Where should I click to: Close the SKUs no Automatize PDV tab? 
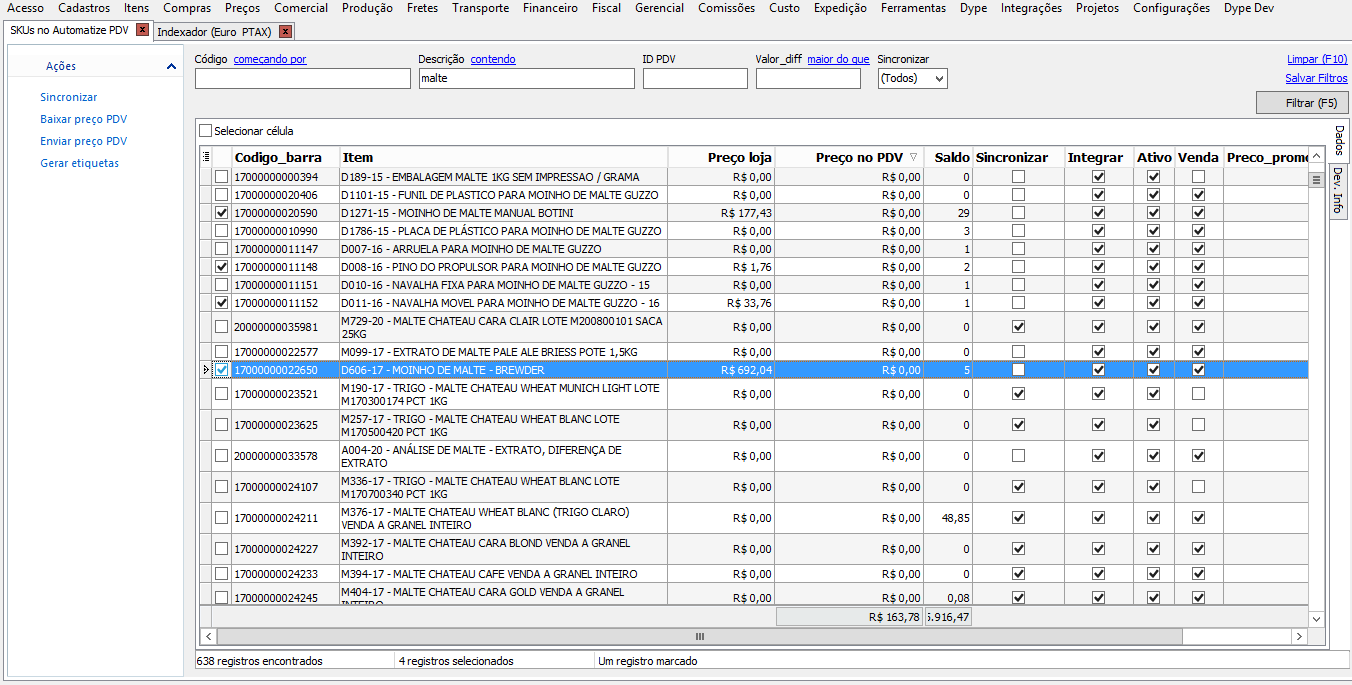(142, 31)
